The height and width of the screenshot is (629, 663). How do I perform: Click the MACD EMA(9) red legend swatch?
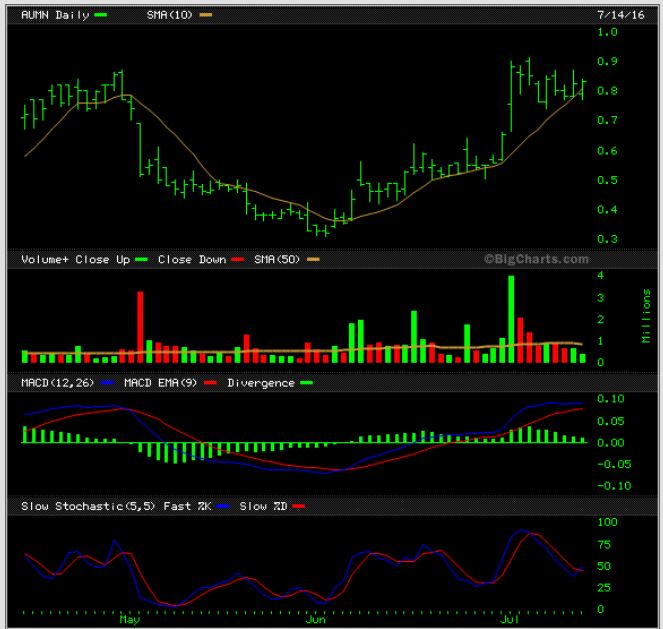[x=215, y=383]
